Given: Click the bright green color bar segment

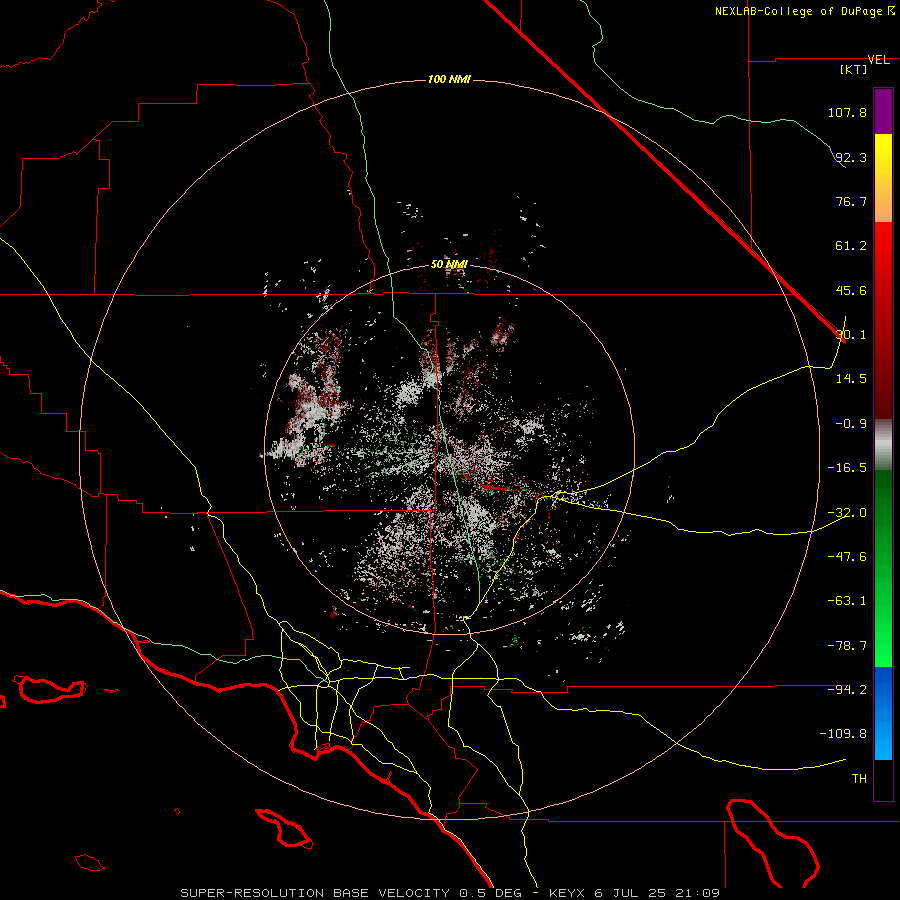Looking at the screenshot, I should (883, 568).
